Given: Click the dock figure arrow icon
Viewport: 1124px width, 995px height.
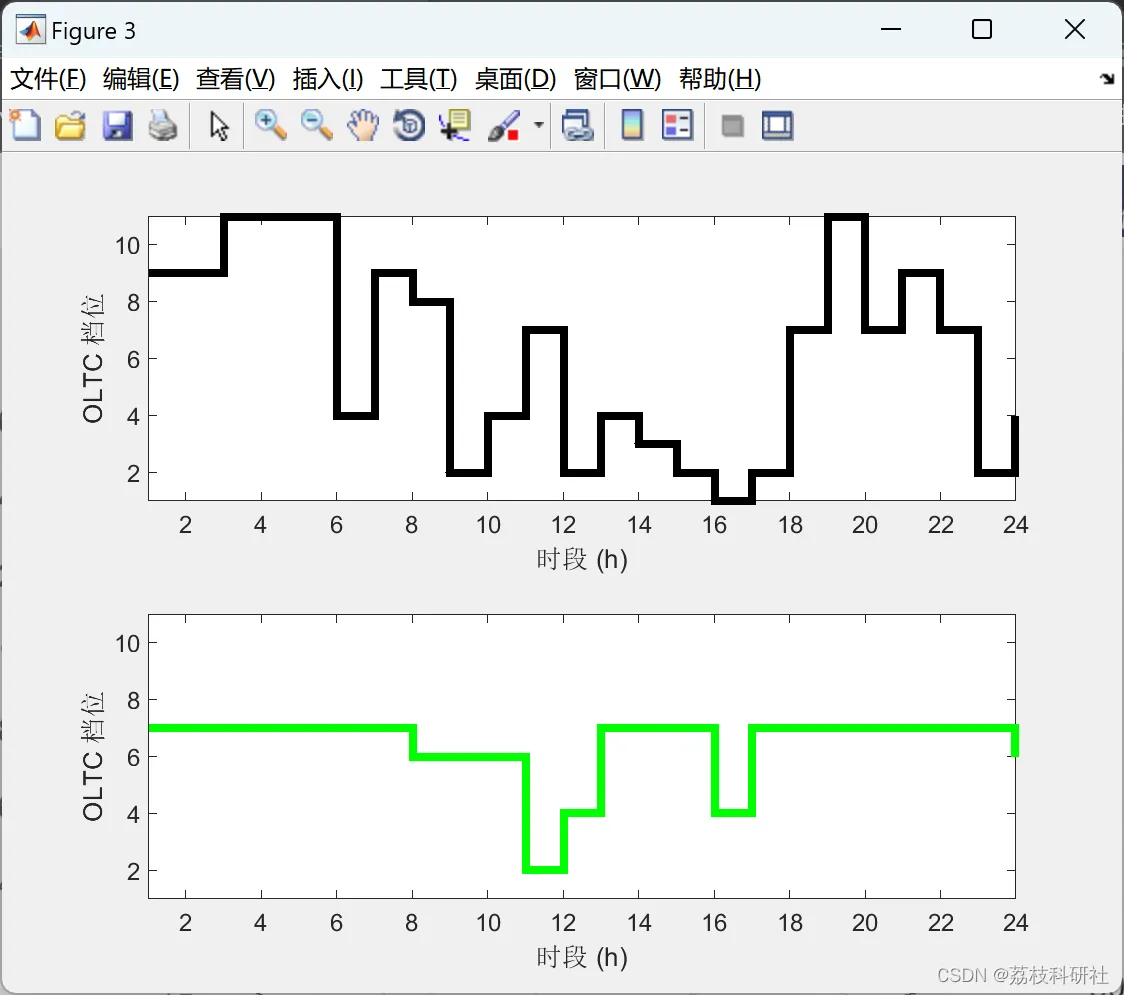Looking at the screenshot, I should click(1107, 79).
